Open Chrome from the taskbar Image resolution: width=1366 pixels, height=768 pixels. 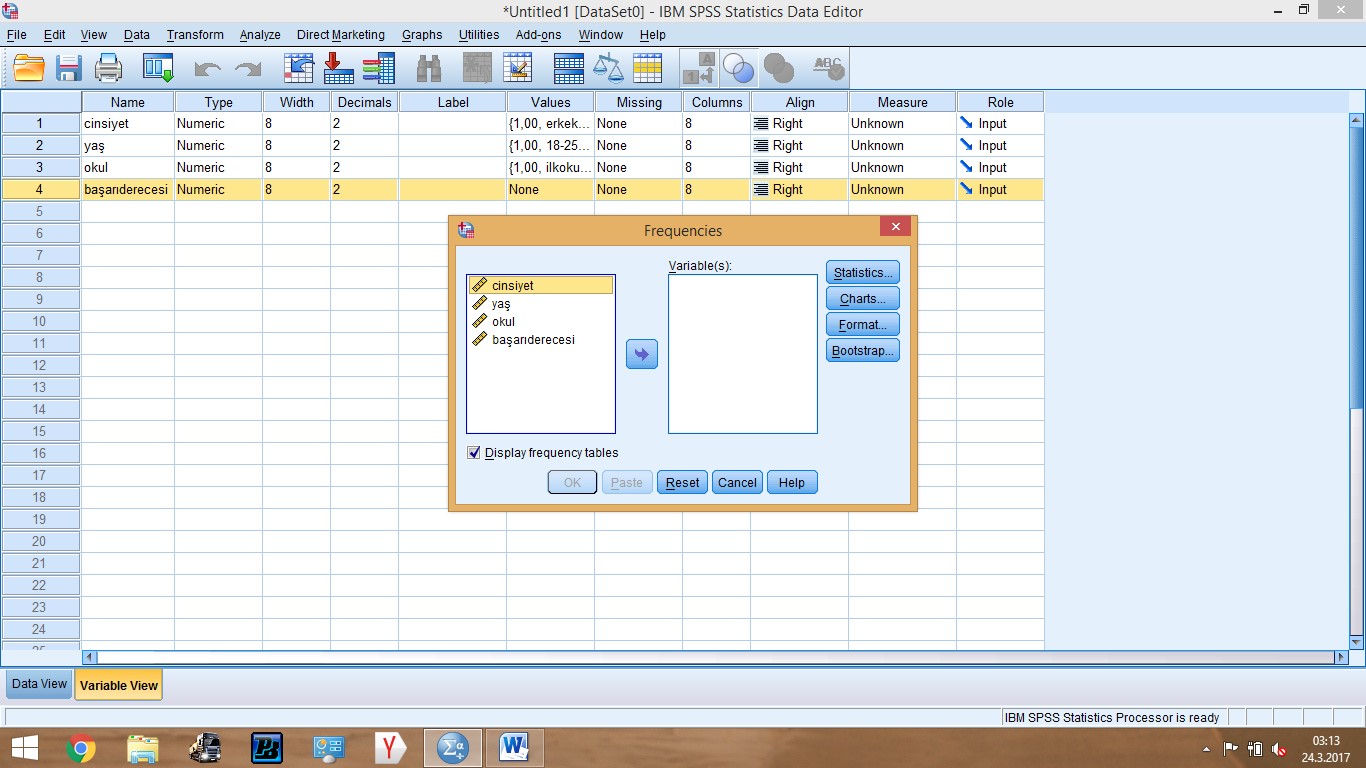81,748
